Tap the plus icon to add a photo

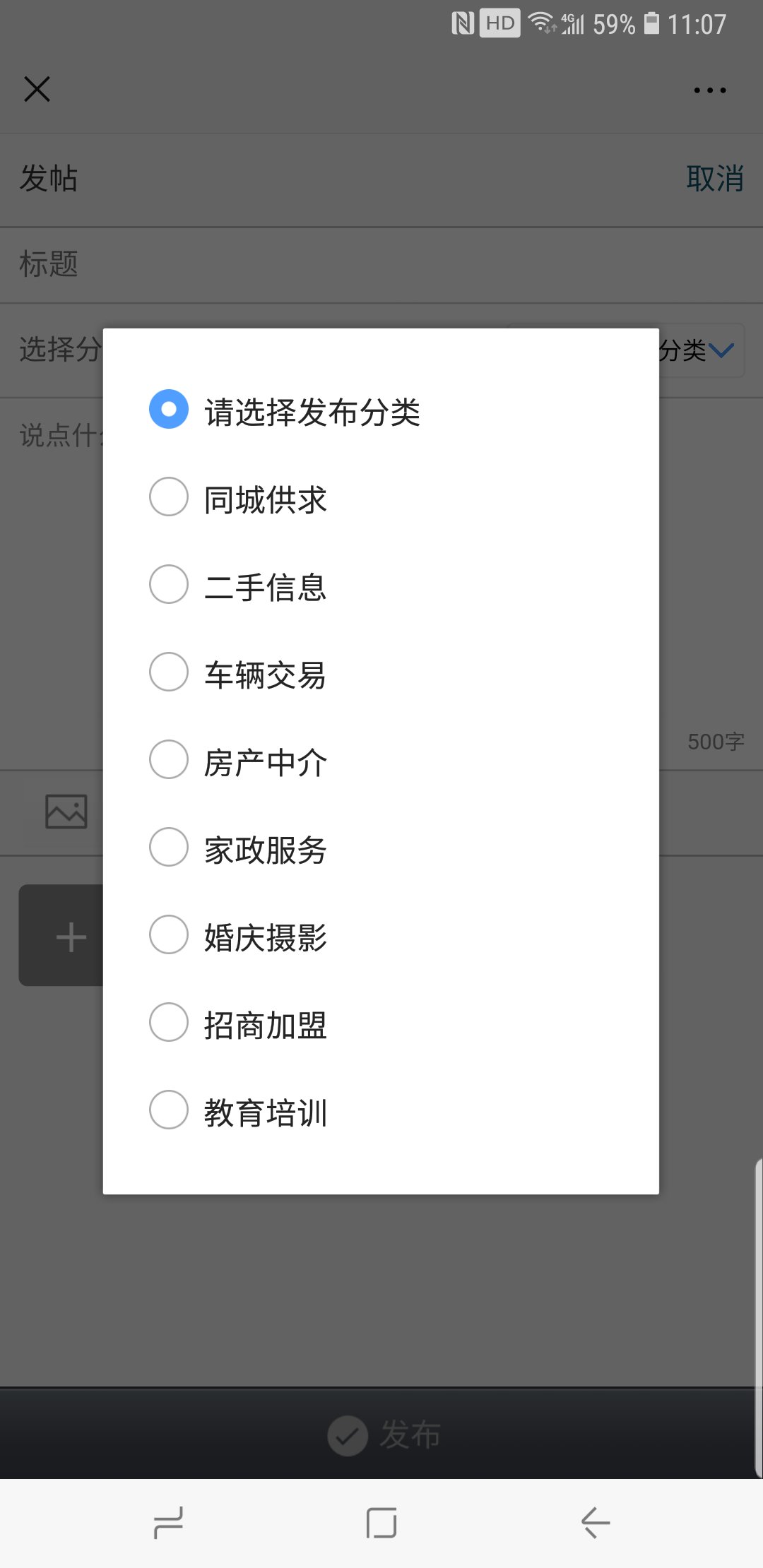click(x=70, y=936)
